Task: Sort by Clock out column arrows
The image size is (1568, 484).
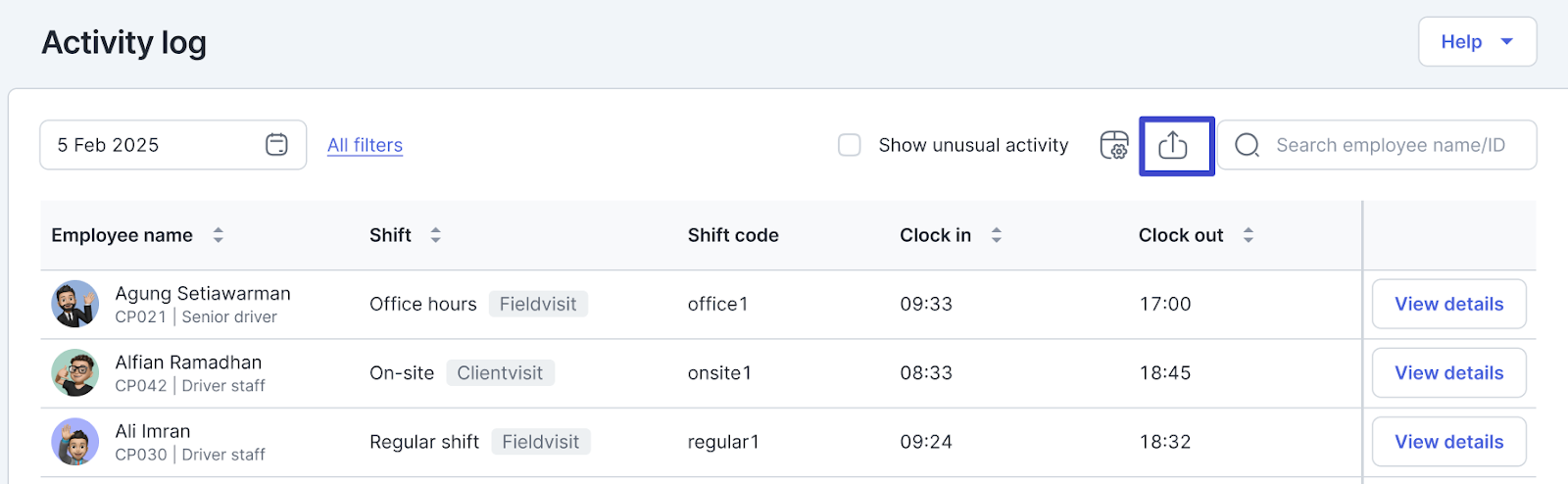Action: pyautogui.click(x=1249, y=235)
